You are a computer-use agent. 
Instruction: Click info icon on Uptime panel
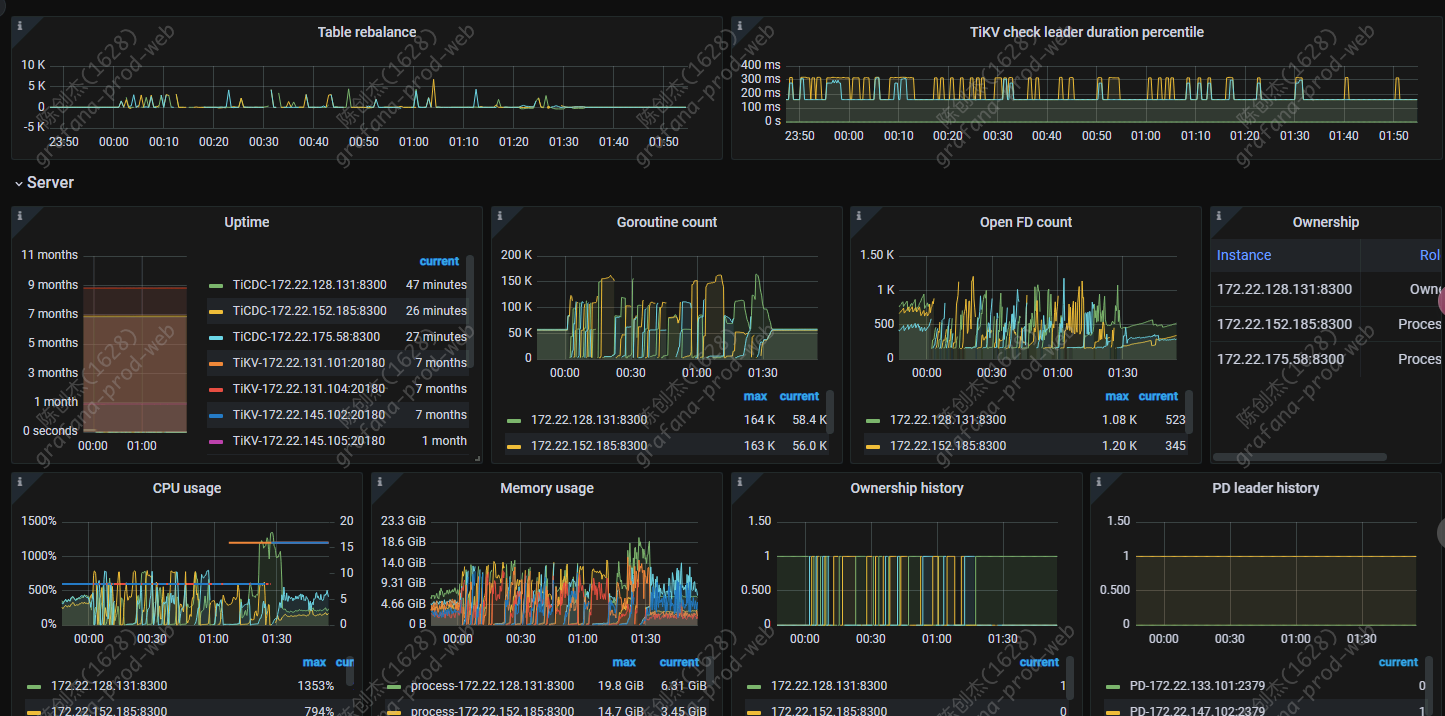pyautogui.click(x=19, y=214)
